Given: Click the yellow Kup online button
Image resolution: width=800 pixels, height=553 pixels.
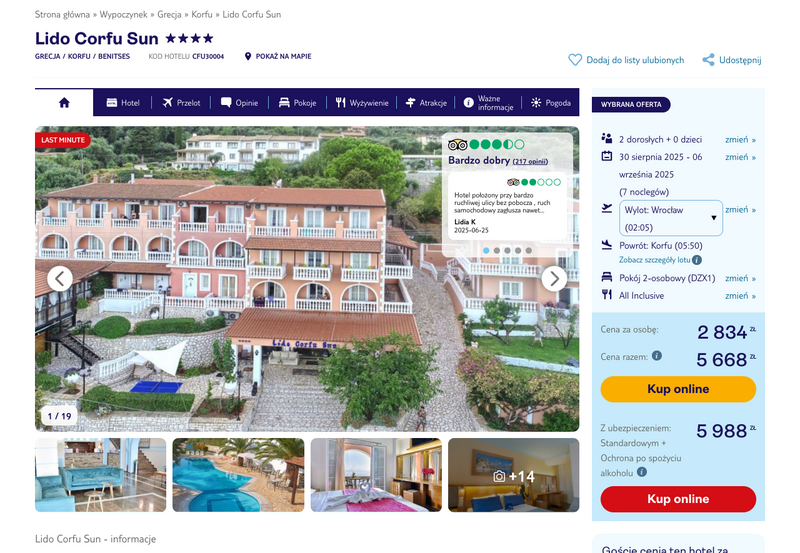Looking at the screenshot, I should pos(678,389).
